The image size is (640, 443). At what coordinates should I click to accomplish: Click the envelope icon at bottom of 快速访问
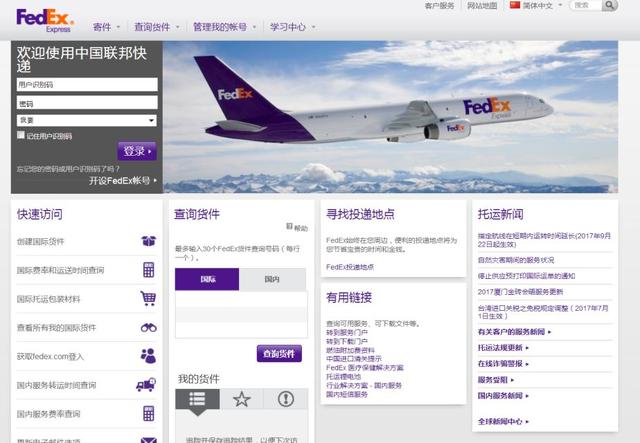coord(149,440)
